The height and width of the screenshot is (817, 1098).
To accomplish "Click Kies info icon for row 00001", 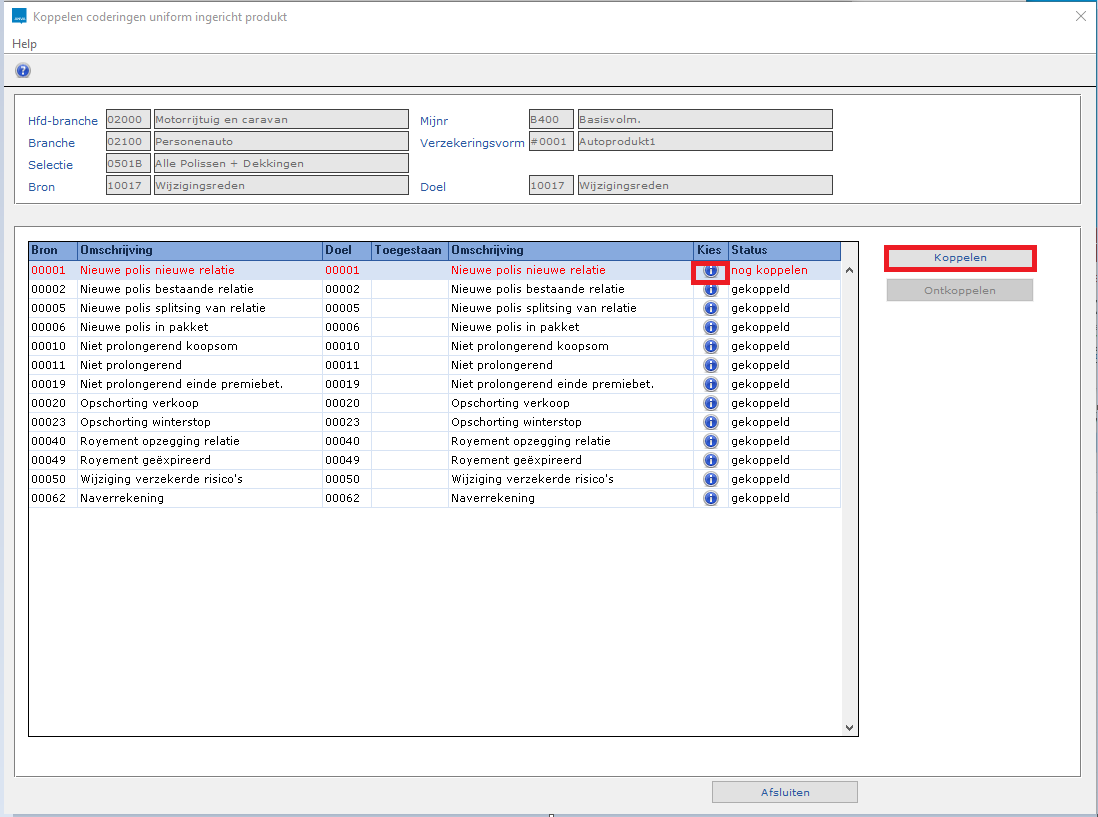I will tap(710, 271).
